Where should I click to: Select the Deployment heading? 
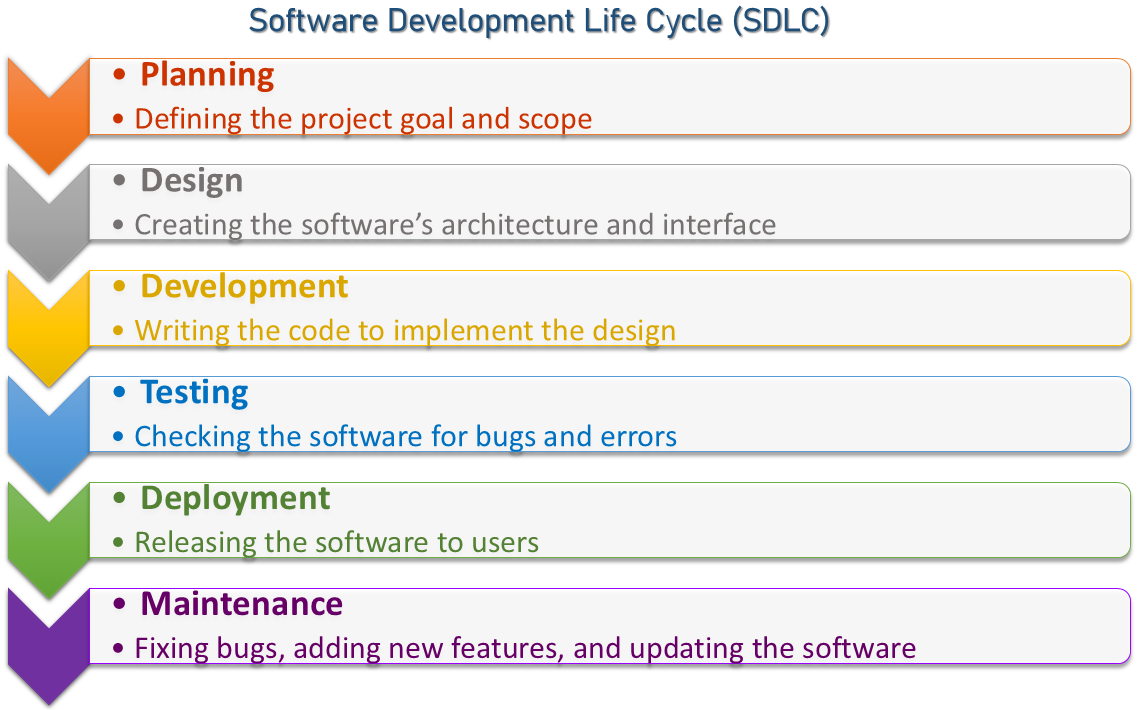tap(235, 499)
